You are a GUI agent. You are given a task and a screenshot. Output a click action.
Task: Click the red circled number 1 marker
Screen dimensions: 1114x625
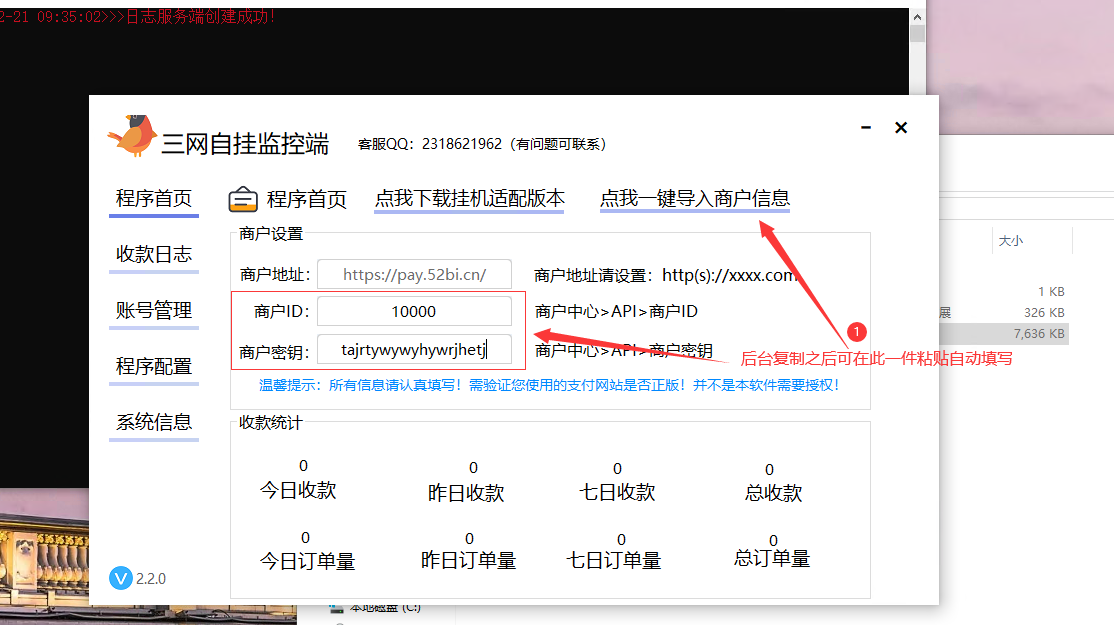pos(856,331)
